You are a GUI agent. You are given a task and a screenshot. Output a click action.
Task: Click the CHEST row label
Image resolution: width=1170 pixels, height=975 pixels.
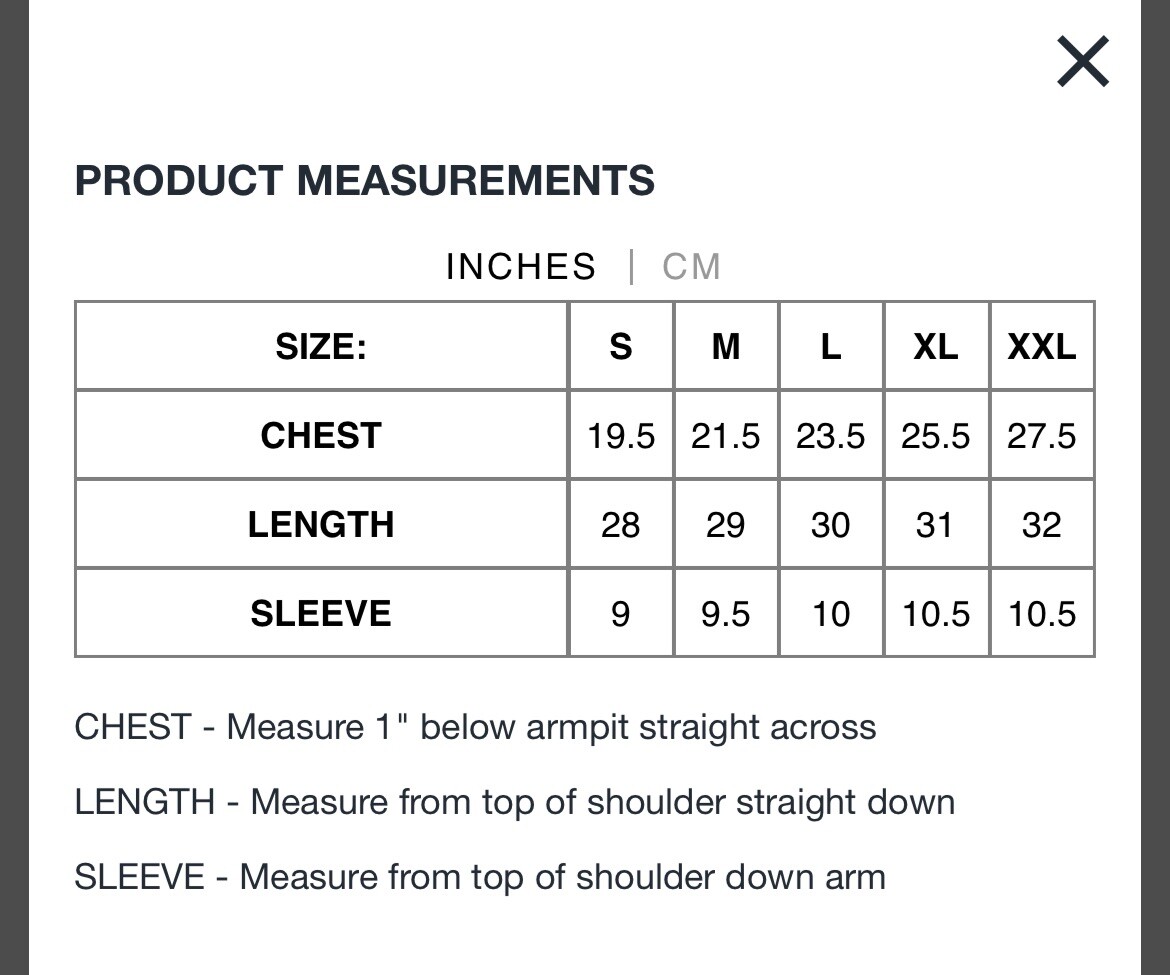point(321,436)
